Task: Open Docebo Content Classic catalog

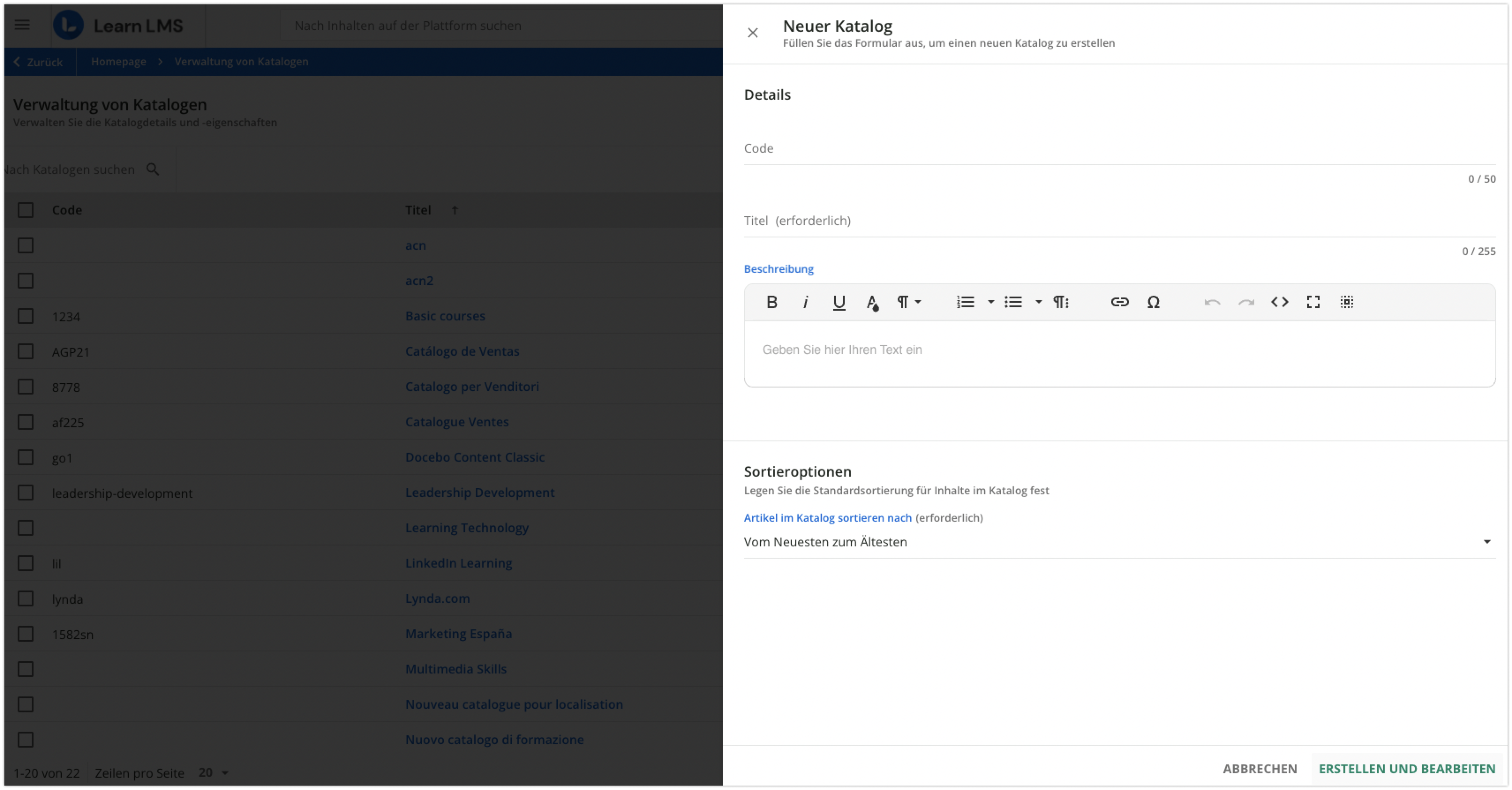Action: click(475, 457)
